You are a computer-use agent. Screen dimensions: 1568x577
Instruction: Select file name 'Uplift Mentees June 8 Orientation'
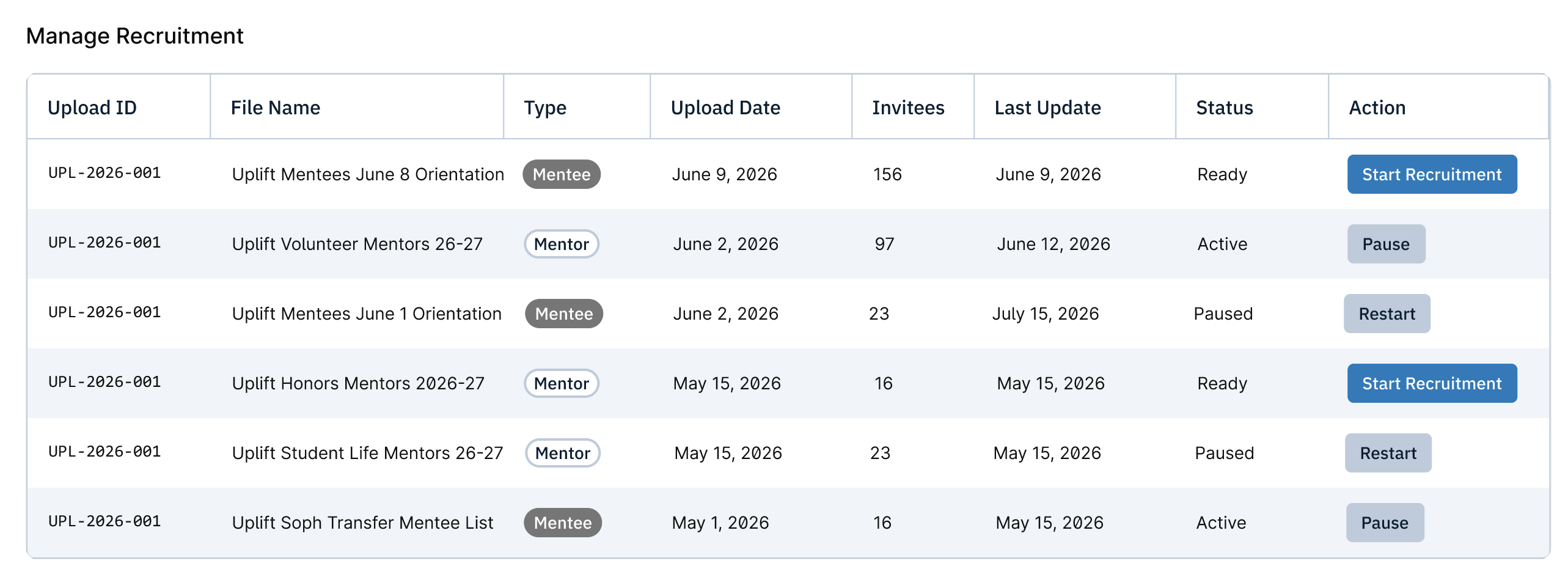click(x=368, y=174)
